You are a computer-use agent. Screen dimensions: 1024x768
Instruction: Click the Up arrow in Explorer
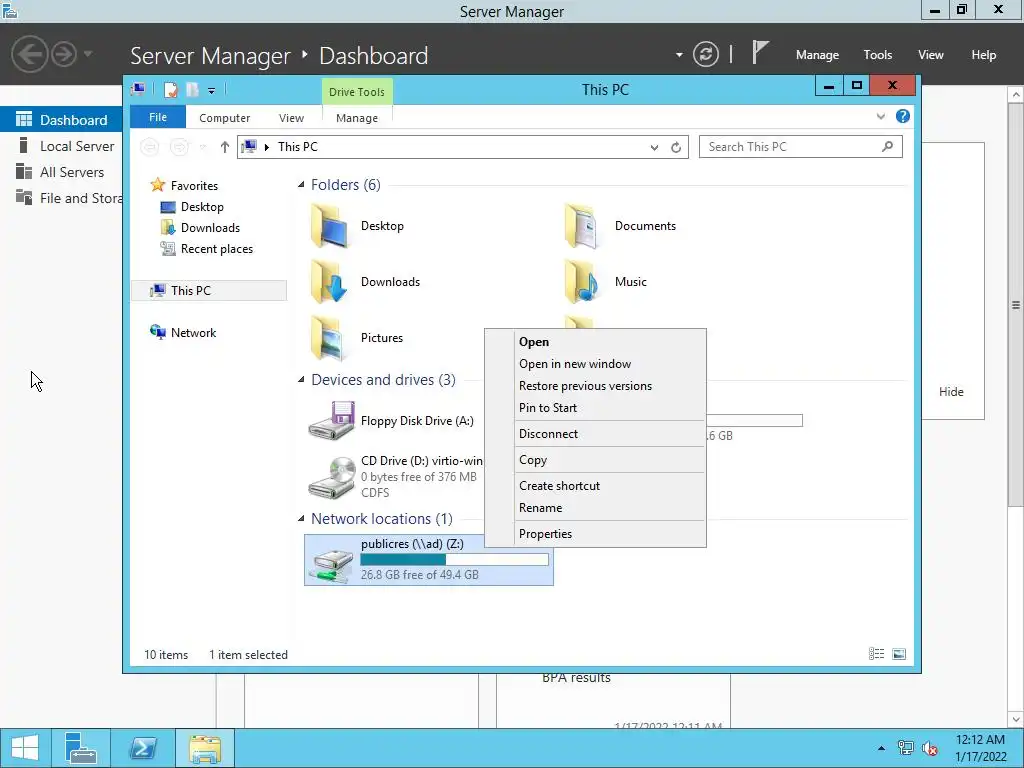click(225, 147)
